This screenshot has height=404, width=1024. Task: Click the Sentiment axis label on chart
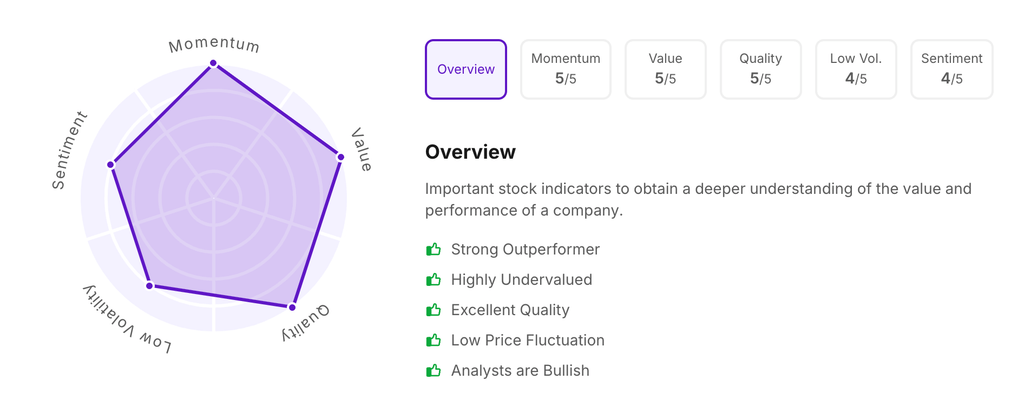tap(70, 150)
